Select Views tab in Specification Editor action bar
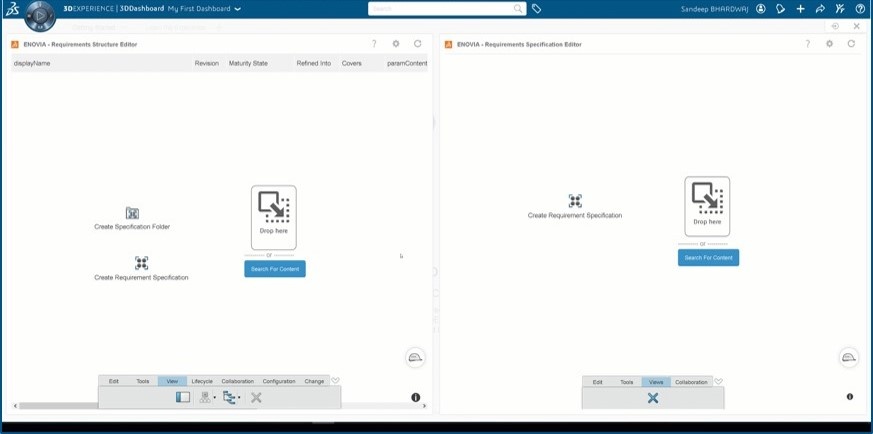873x434 pixels. [656, 382]
